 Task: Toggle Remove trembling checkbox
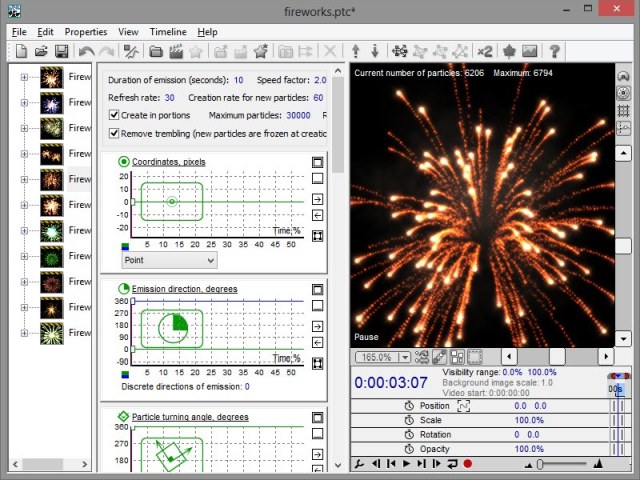[x=114, y=132]
